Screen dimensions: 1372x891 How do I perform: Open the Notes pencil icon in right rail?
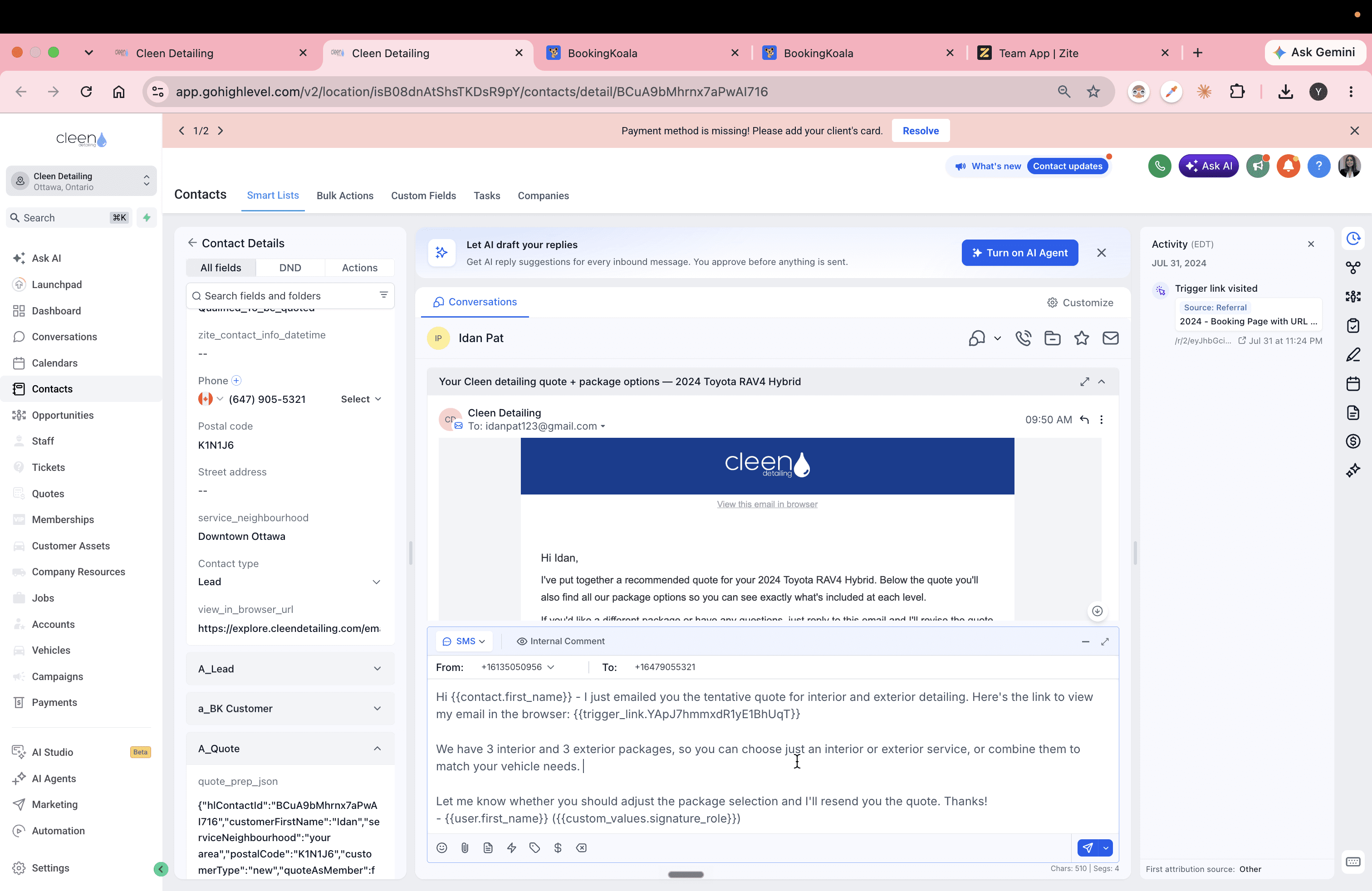coord(1353,354)
